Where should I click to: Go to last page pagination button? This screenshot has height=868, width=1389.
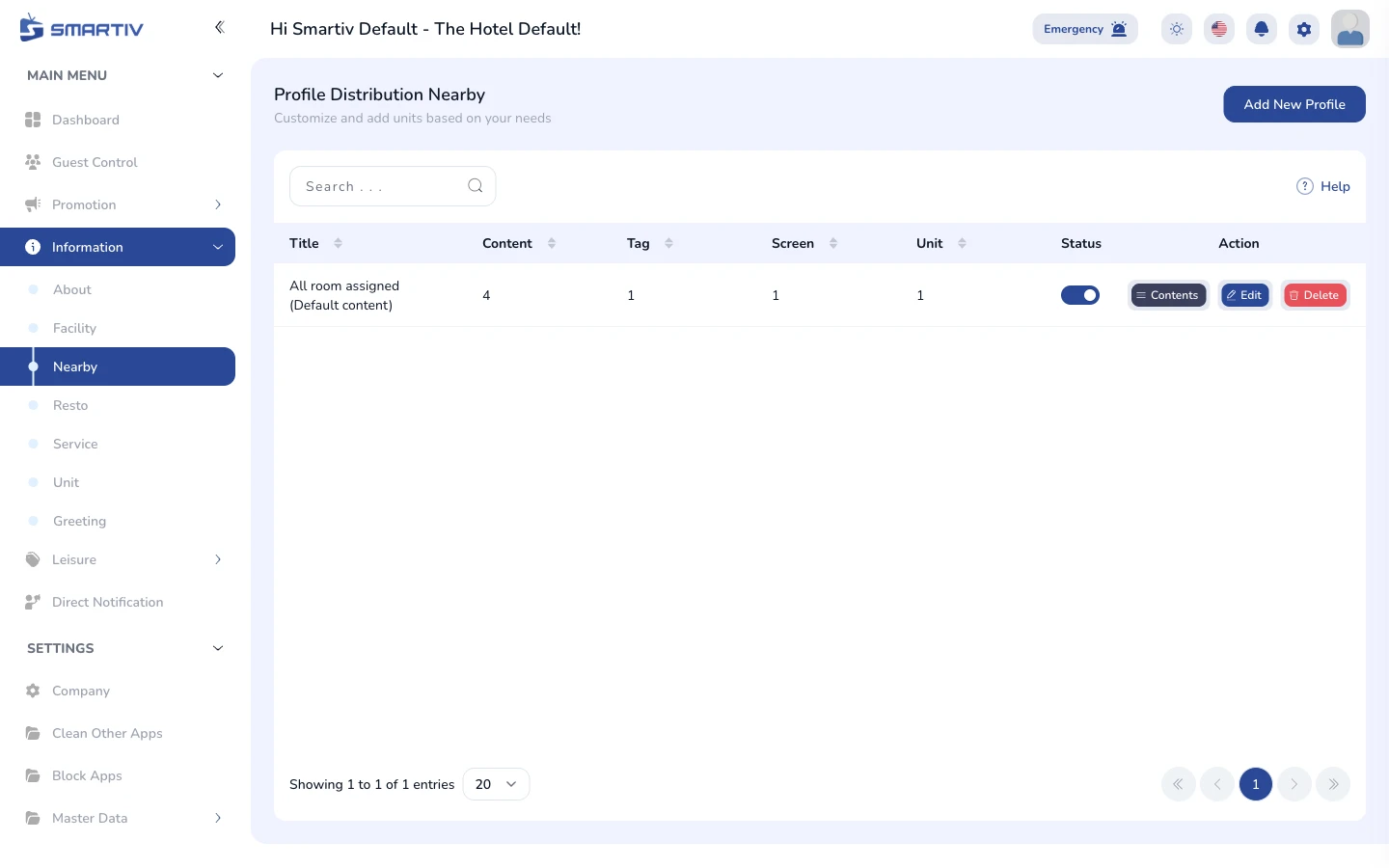[x=1333, y=784]
